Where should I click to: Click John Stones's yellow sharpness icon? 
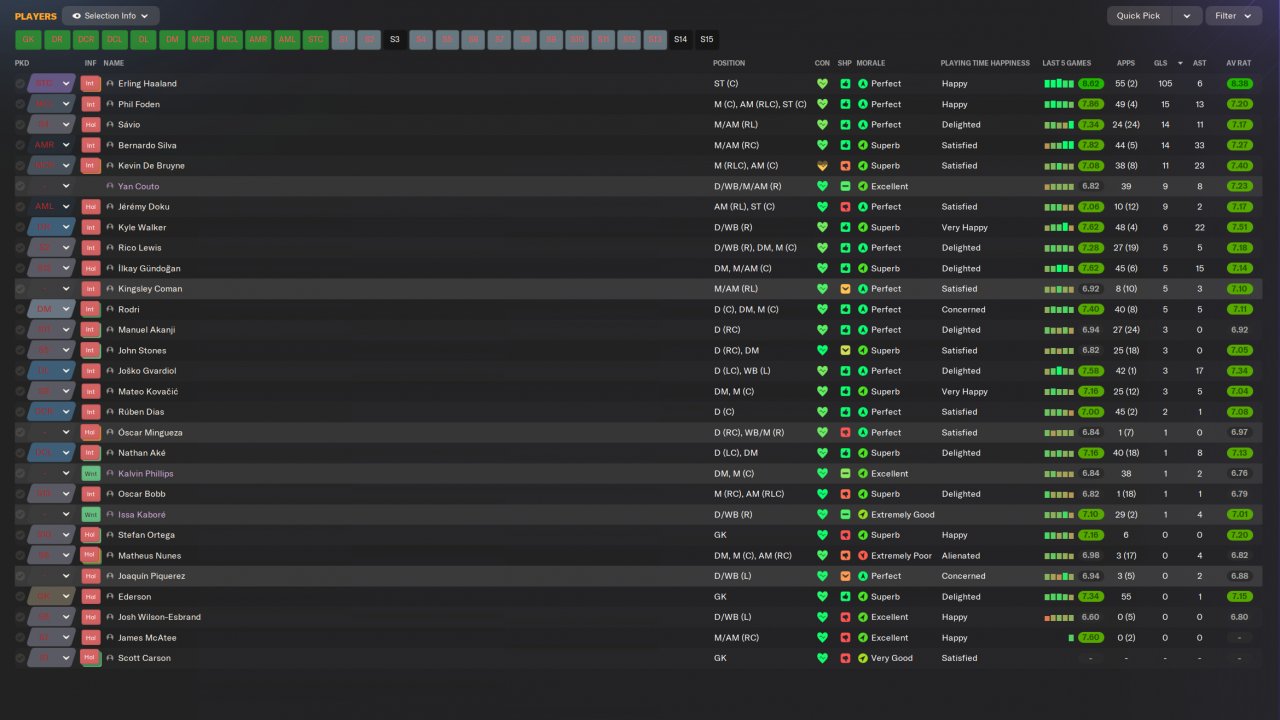pyautogui.click(x=845, y=351)
